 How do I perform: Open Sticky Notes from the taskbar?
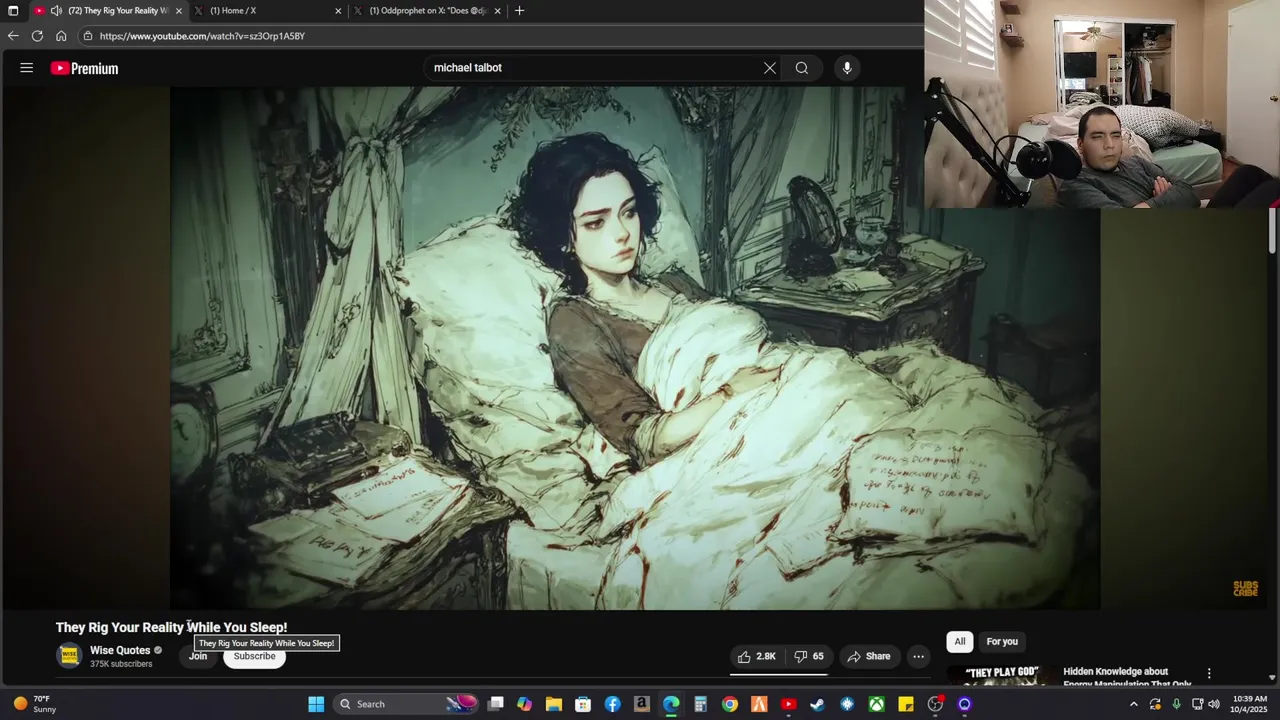(905, 704)
